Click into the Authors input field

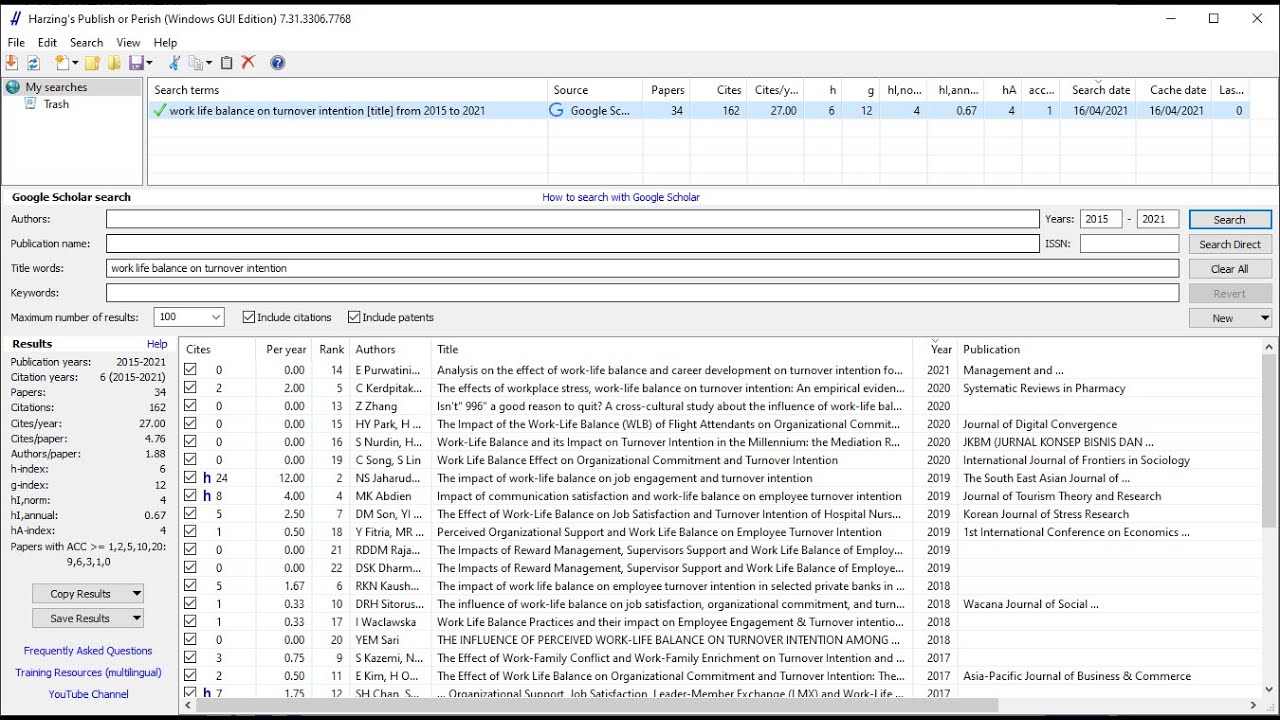point(573,219)
